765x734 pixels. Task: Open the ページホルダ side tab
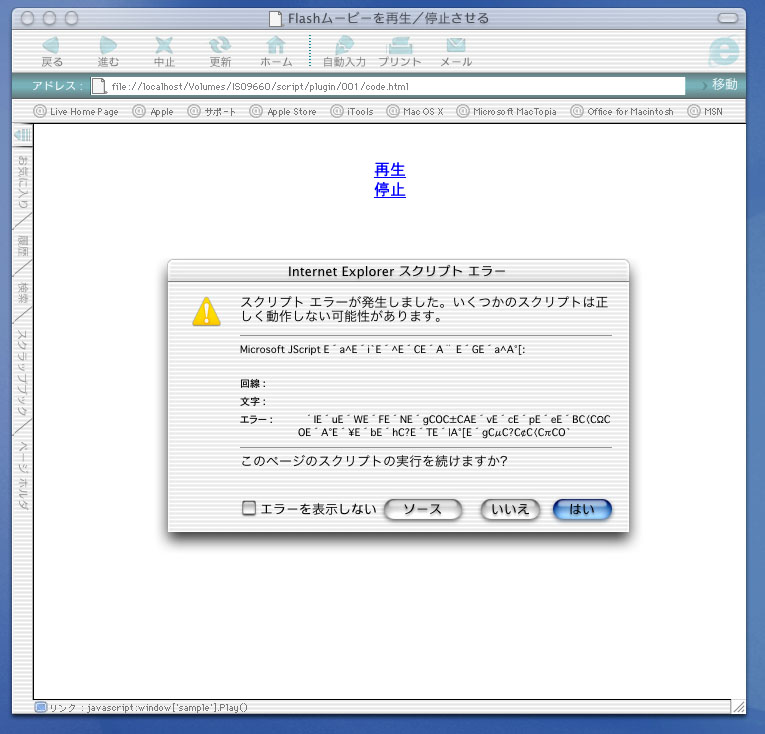point(22,475)
